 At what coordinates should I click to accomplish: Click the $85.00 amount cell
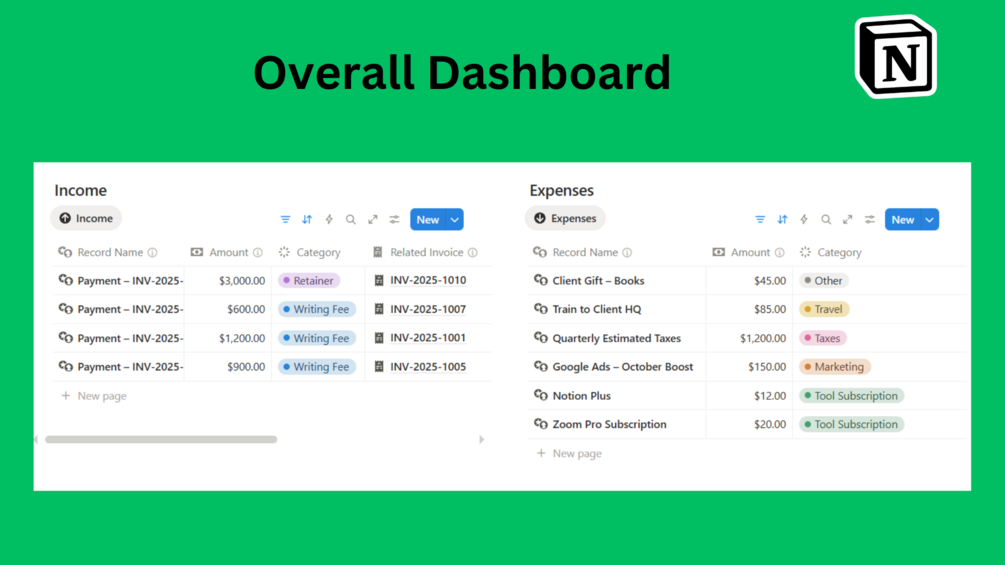pyautogui.click(x=749, y=309)
